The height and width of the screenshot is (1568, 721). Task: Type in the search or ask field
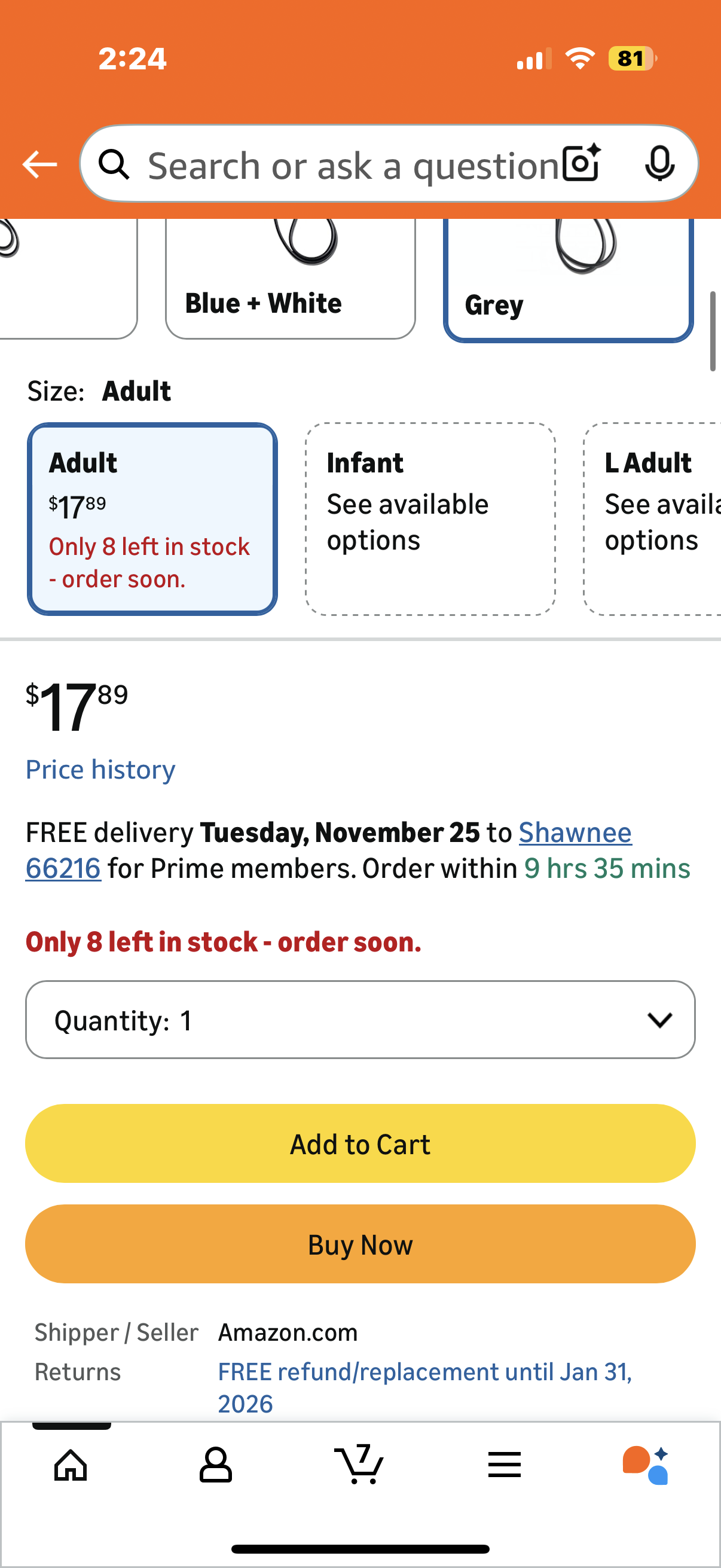pos(353,166)
